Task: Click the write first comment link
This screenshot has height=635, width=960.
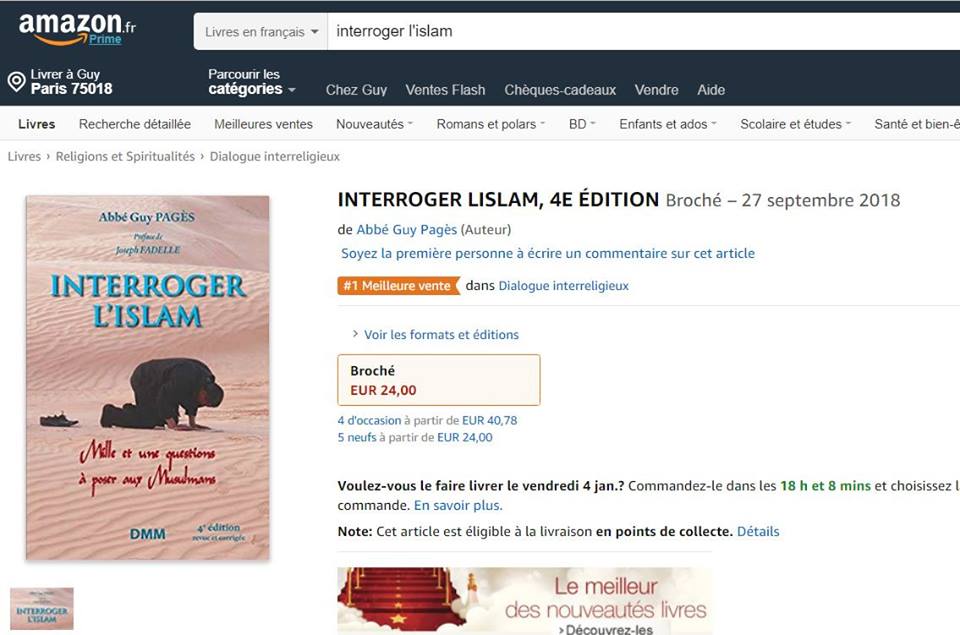Action: coord(548,254)
